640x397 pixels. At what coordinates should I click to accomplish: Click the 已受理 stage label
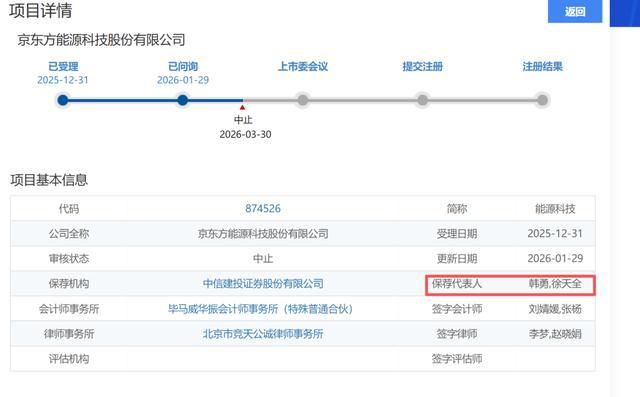(63, 67)
